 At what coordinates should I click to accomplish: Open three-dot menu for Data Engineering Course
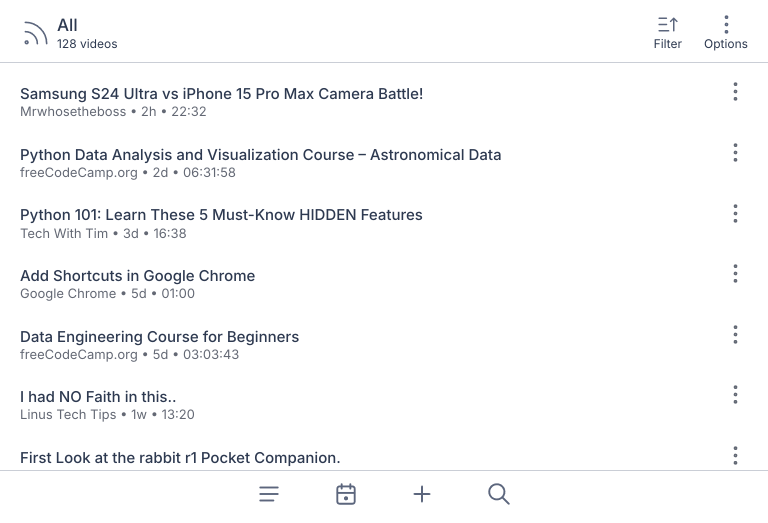pyautogui.click(x=735, y=335)
